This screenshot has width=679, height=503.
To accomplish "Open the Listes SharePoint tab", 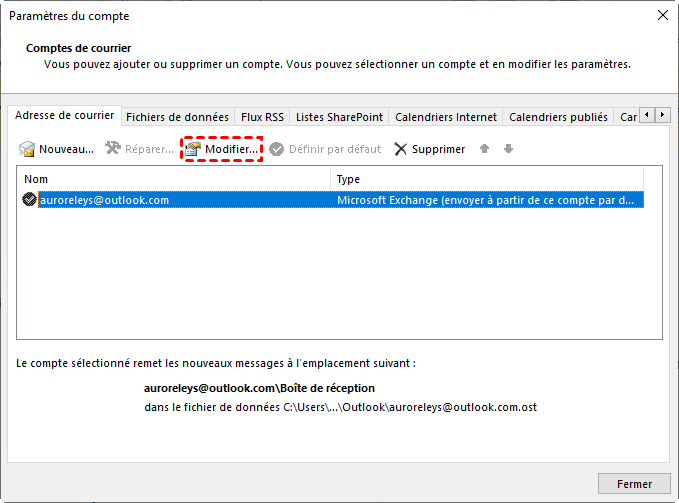I will coord(340,117).
